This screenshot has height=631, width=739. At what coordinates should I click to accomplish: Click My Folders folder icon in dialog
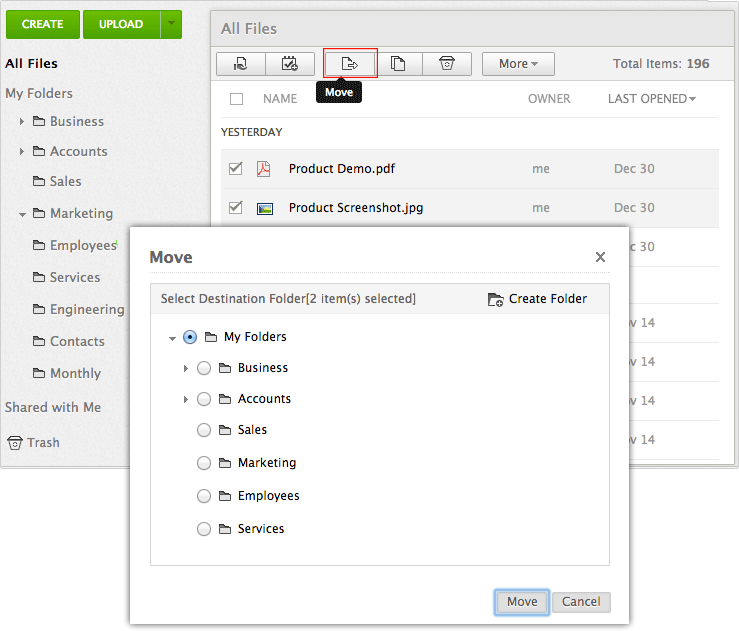211,337
